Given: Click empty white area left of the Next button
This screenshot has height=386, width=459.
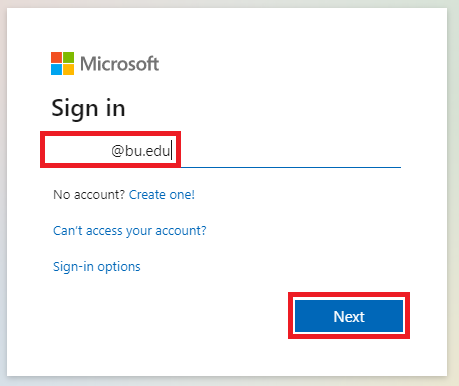Looking at the screenshot, I should (167, 316).
